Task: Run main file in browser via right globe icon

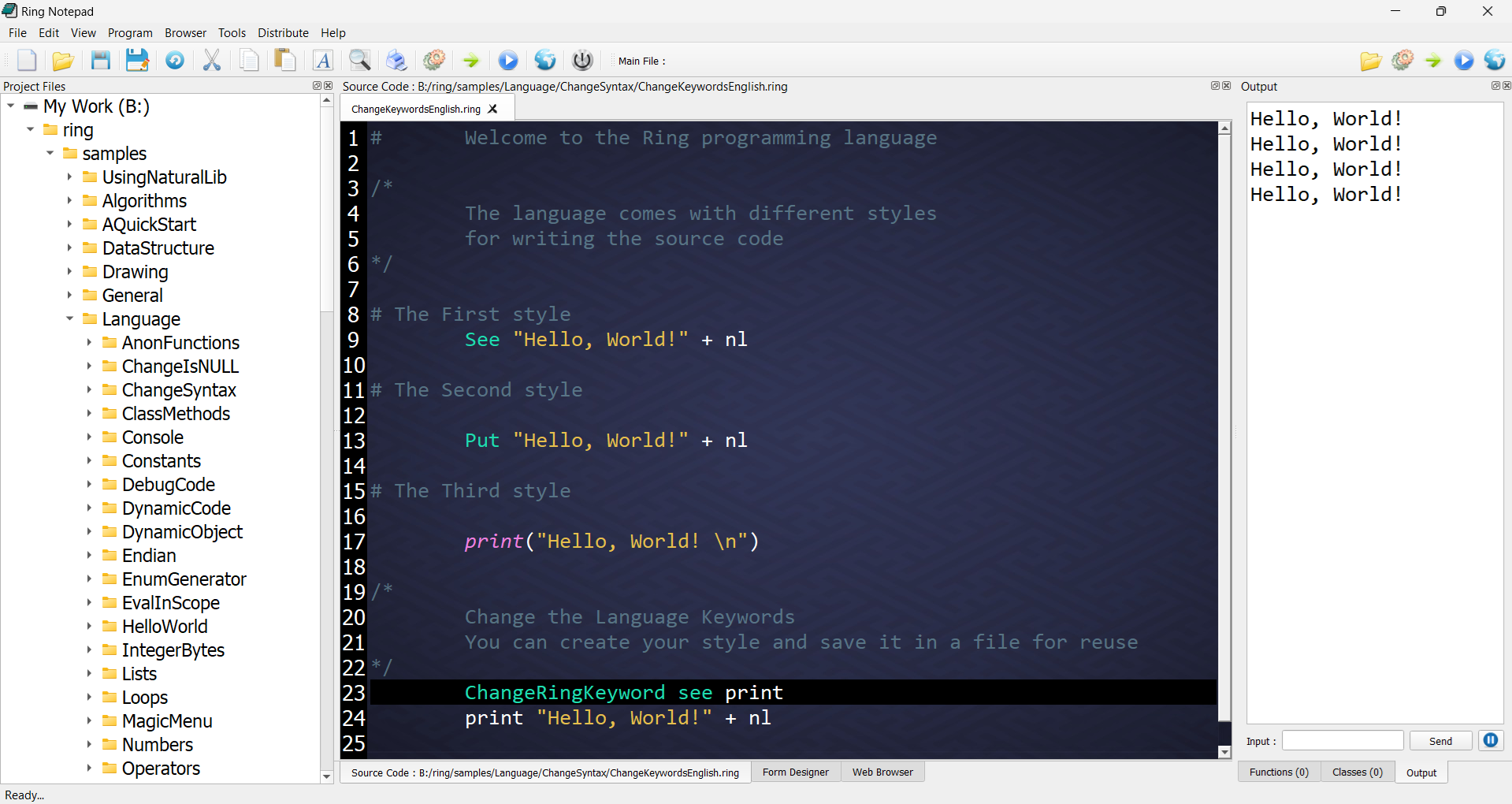Action: pyautogui.click(x=1495, y=61)
